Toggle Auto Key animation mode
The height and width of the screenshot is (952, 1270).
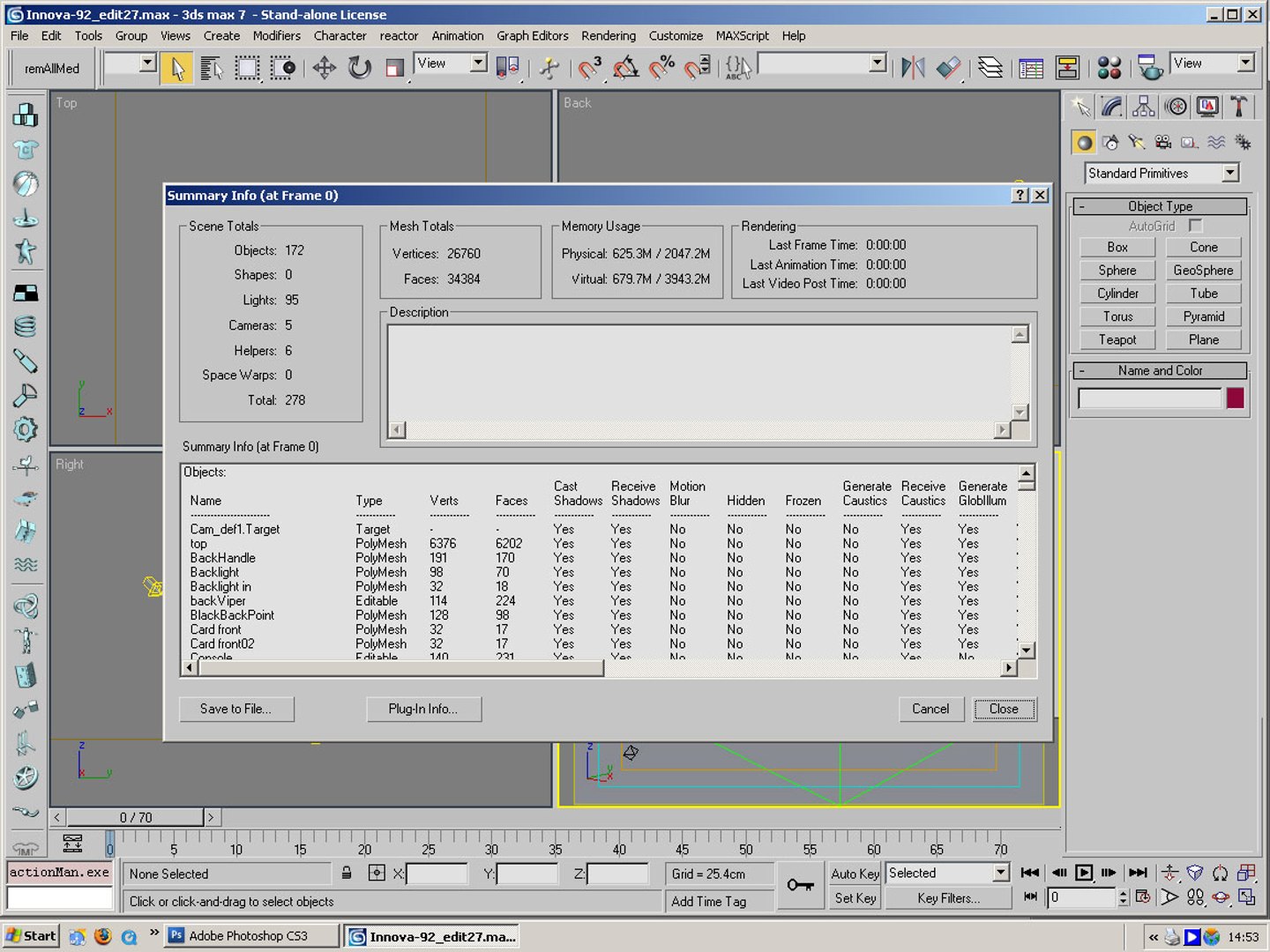[855, 874]
